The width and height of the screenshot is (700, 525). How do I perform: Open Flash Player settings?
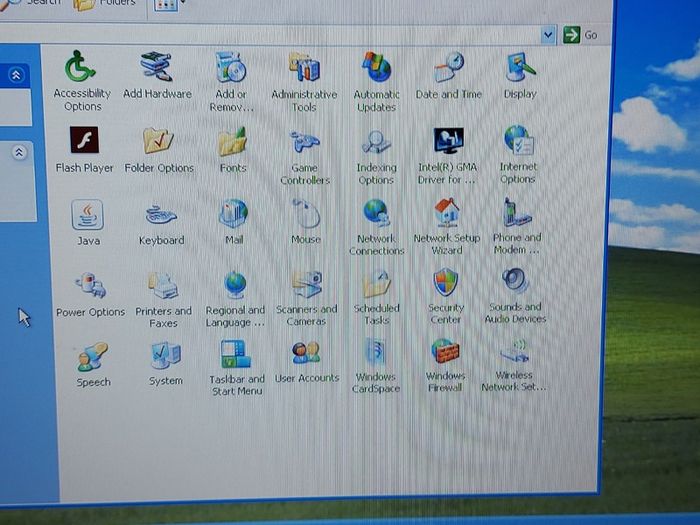point(84,150)
